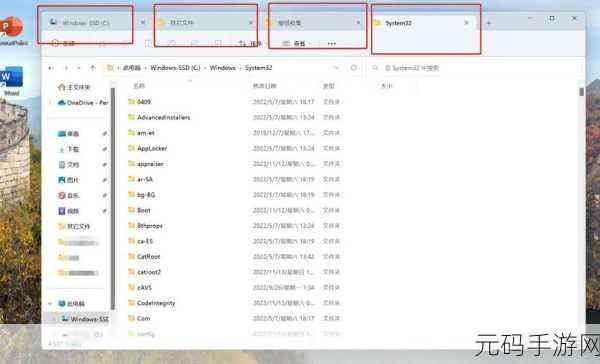Sort by Size (大小) column header
Screen dimensions: 600x364
pyautogui.click(x=386, y=86)
